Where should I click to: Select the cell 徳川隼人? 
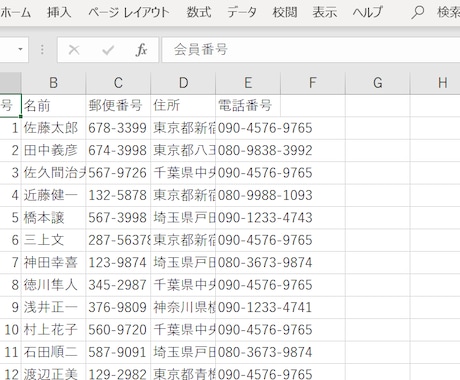pos(53,285)
